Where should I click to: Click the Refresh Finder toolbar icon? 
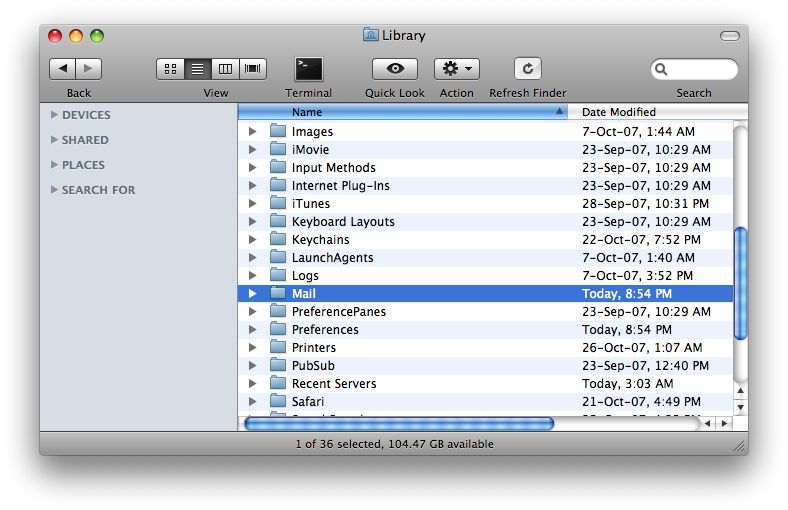point(527,69)
